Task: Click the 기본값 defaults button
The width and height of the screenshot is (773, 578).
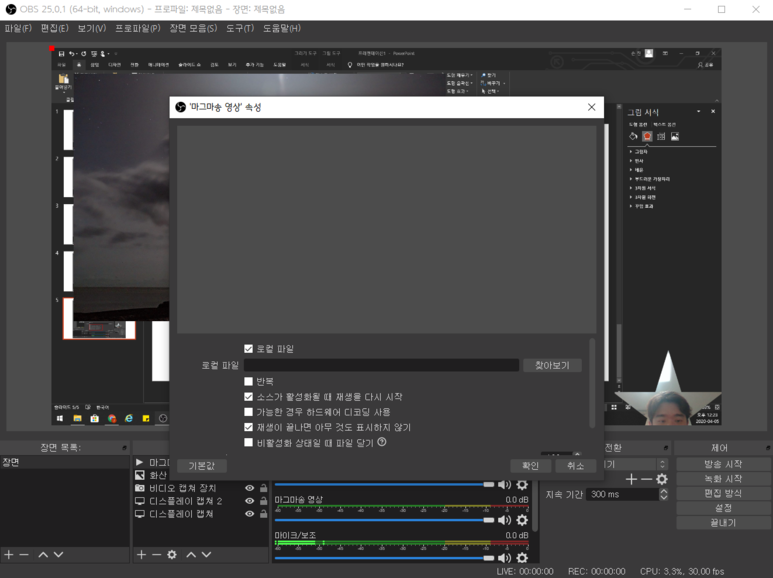Action: pos(202,466)
